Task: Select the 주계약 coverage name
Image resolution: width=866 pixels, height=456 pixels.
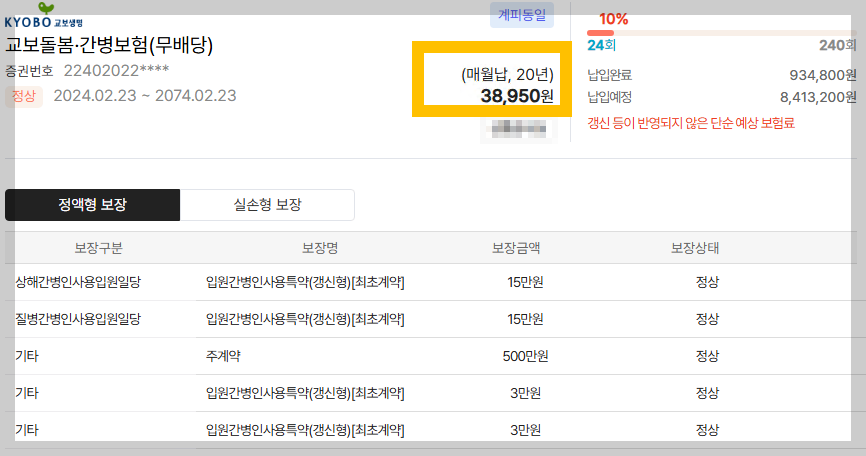Action: tap(223, 356)
